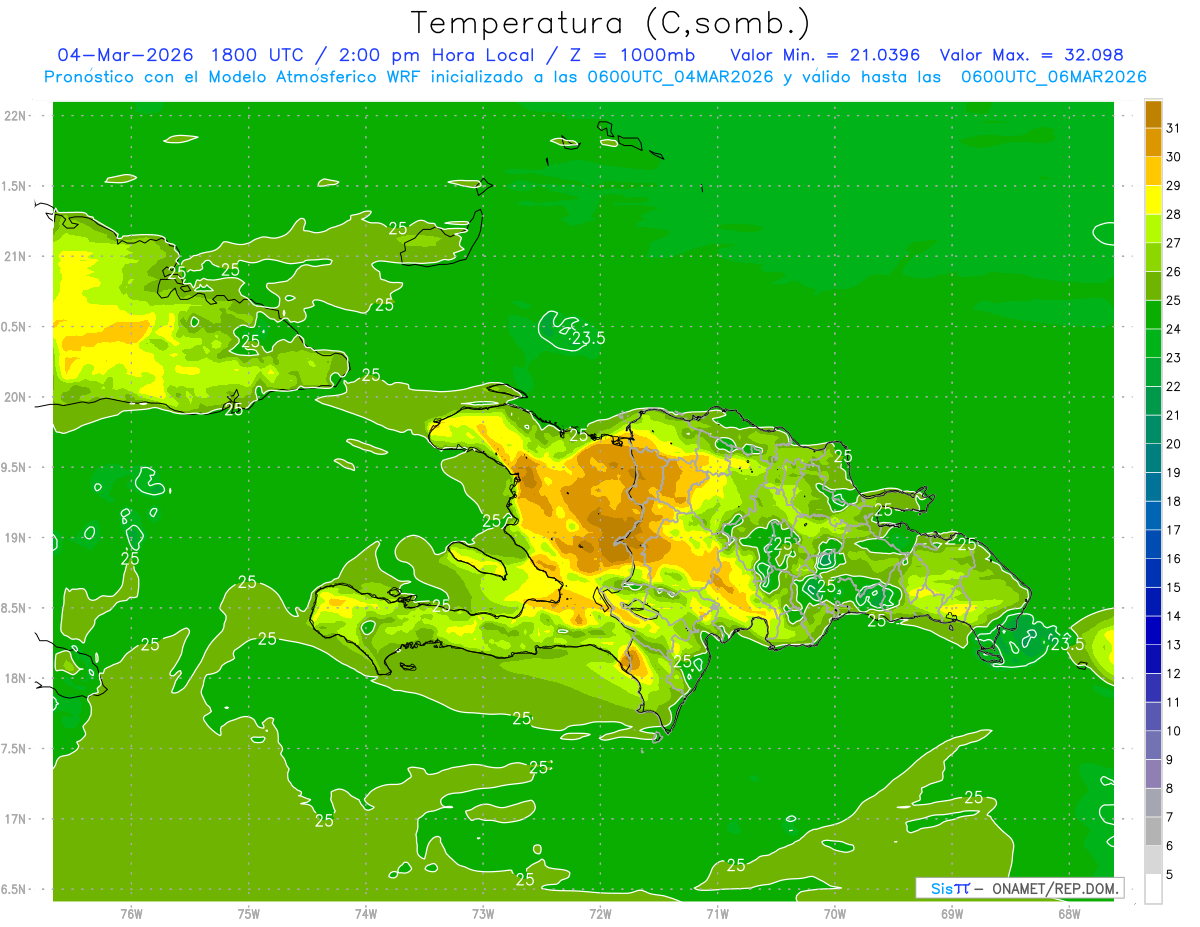Click the '71W' longitude axis label
This screenshot has width=1200, height=927.
(x=717, y=913)
